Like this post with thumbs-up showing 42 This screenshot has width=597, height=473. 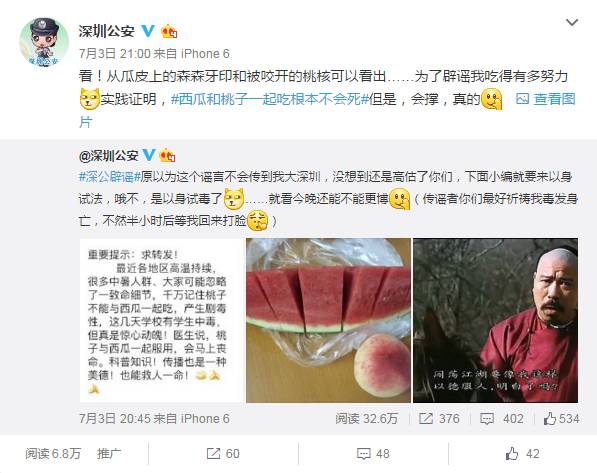[522, 454]
